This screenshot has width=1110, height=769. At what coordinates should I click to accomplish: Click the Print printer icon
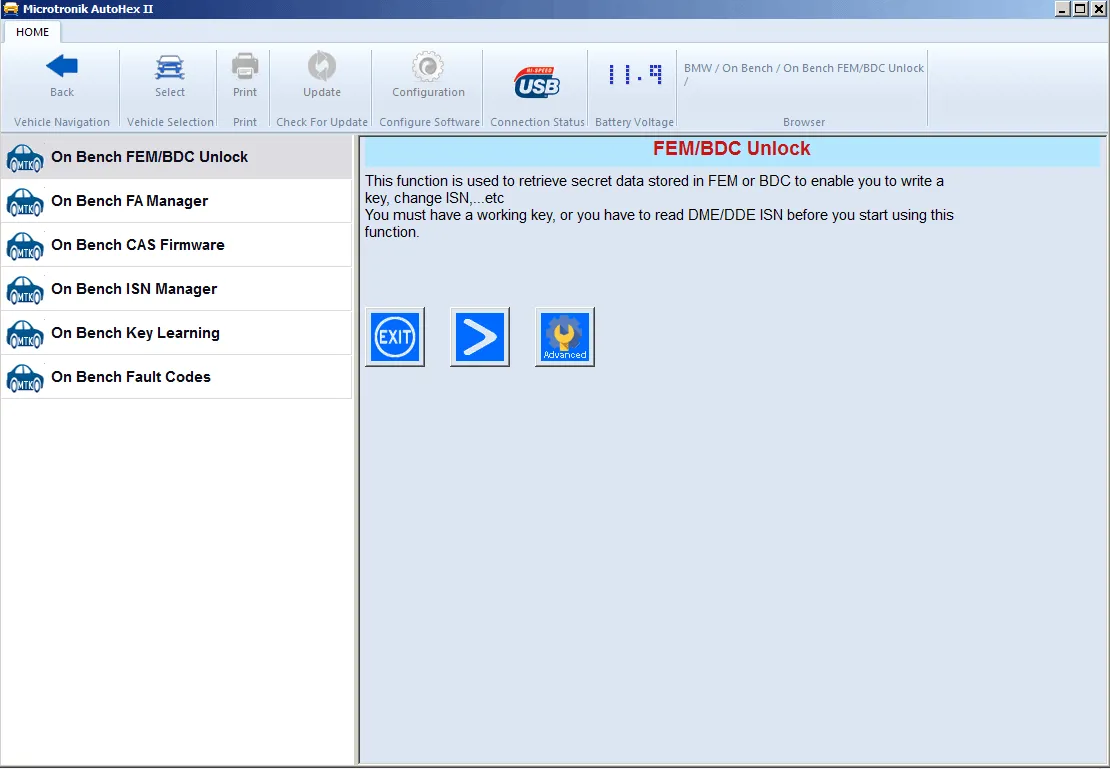tap(245, 67)
